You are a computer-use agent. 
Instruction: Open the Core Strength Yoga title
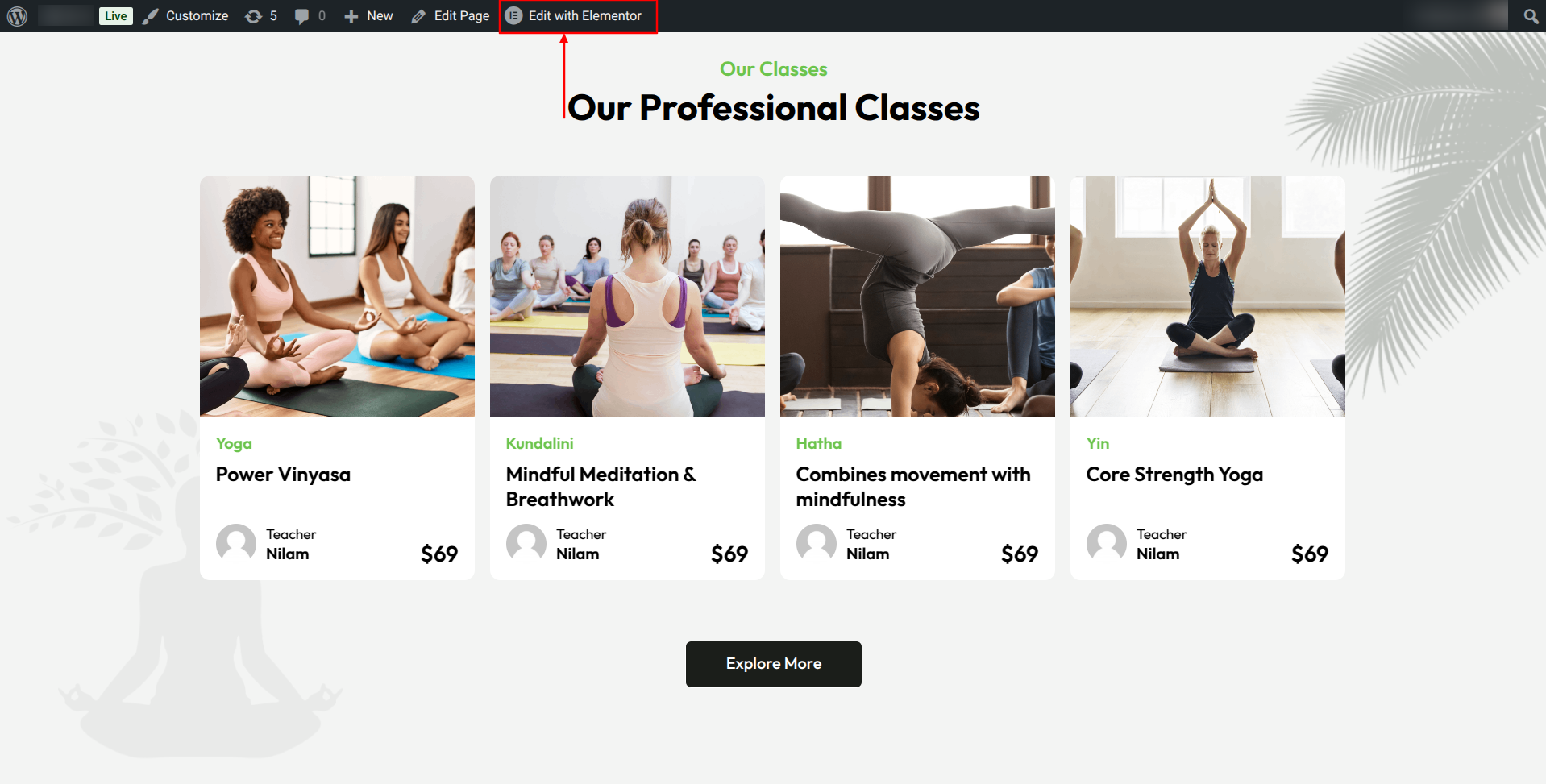1174,475
